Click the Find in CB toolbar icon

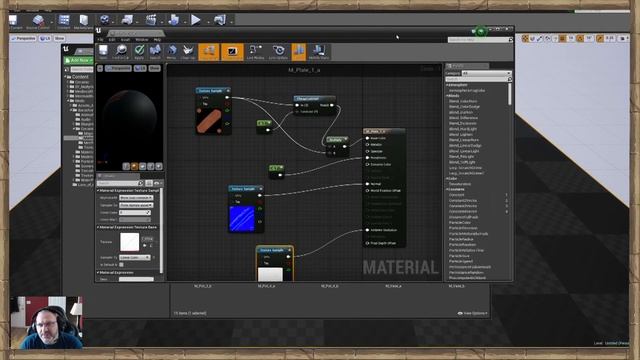click(x=121, y=52)
